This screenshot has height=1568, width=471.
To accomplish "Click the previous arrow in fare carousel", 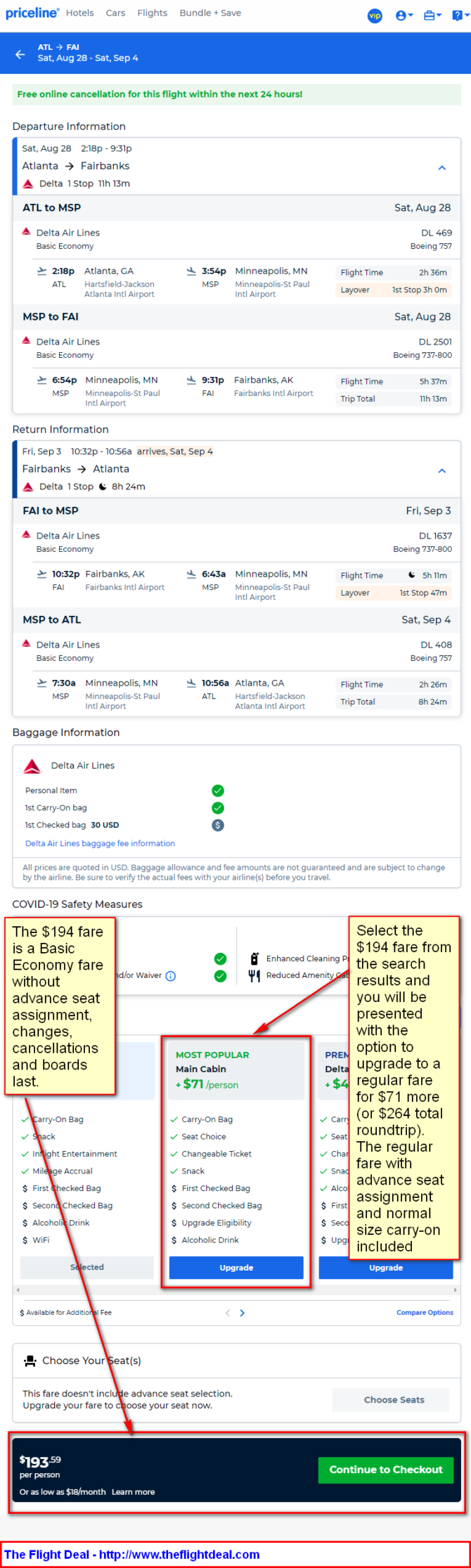I will point(228,1313).
